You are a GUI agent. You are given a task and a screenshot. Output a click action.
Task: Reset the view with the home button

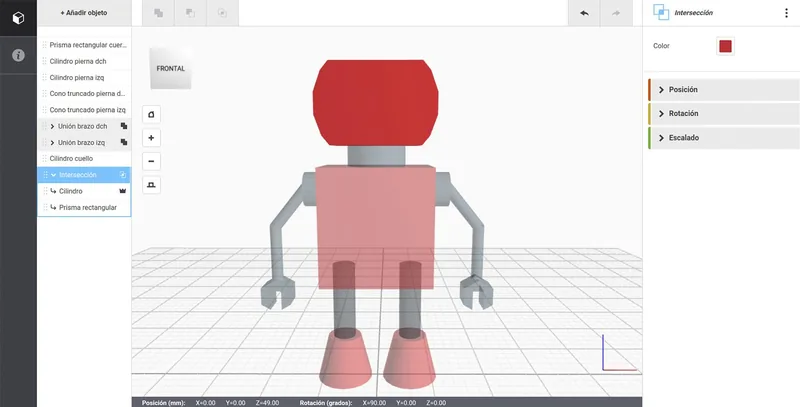[151, 115]
